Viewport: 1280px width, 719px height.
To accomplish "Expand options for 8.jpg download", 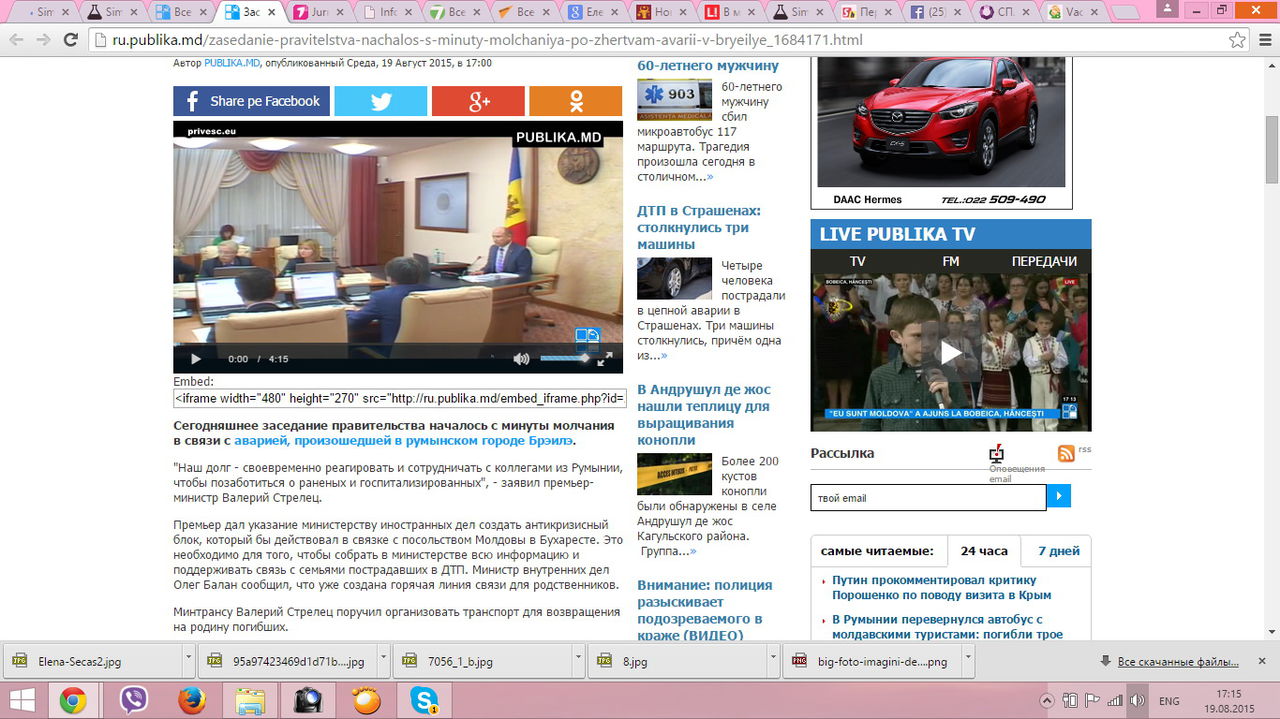I will (x=773, y=661).
